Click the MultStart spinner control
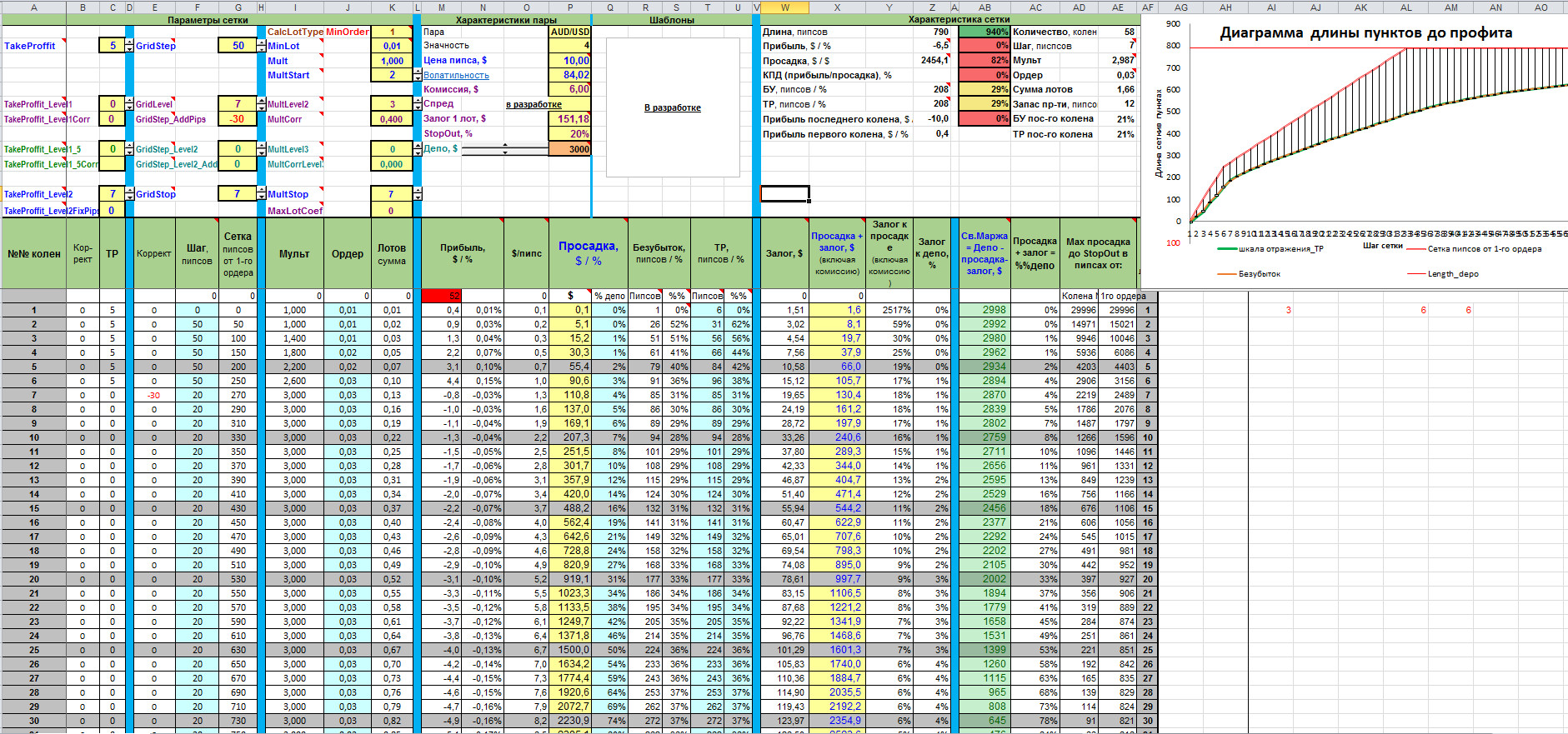 (418, 75)
